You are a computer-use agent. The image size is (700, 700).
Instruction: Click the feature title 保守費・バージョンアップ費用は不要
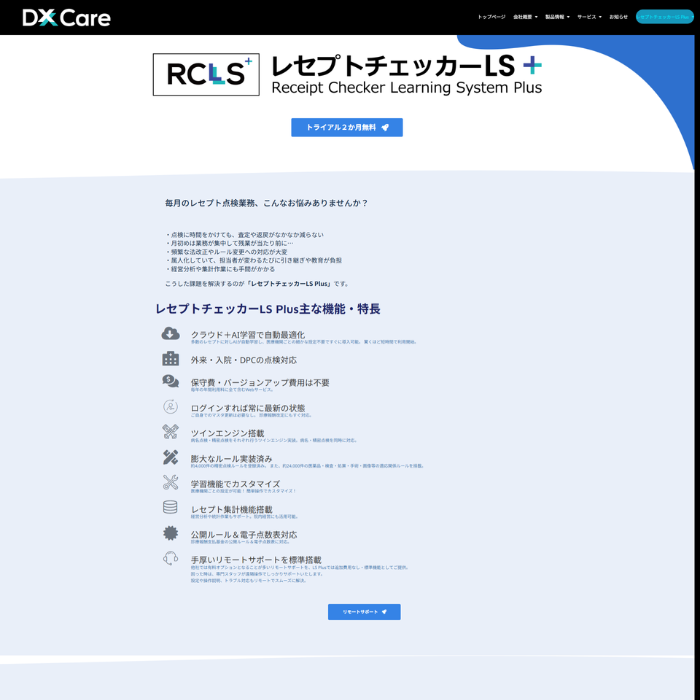(x=260, y=383)
